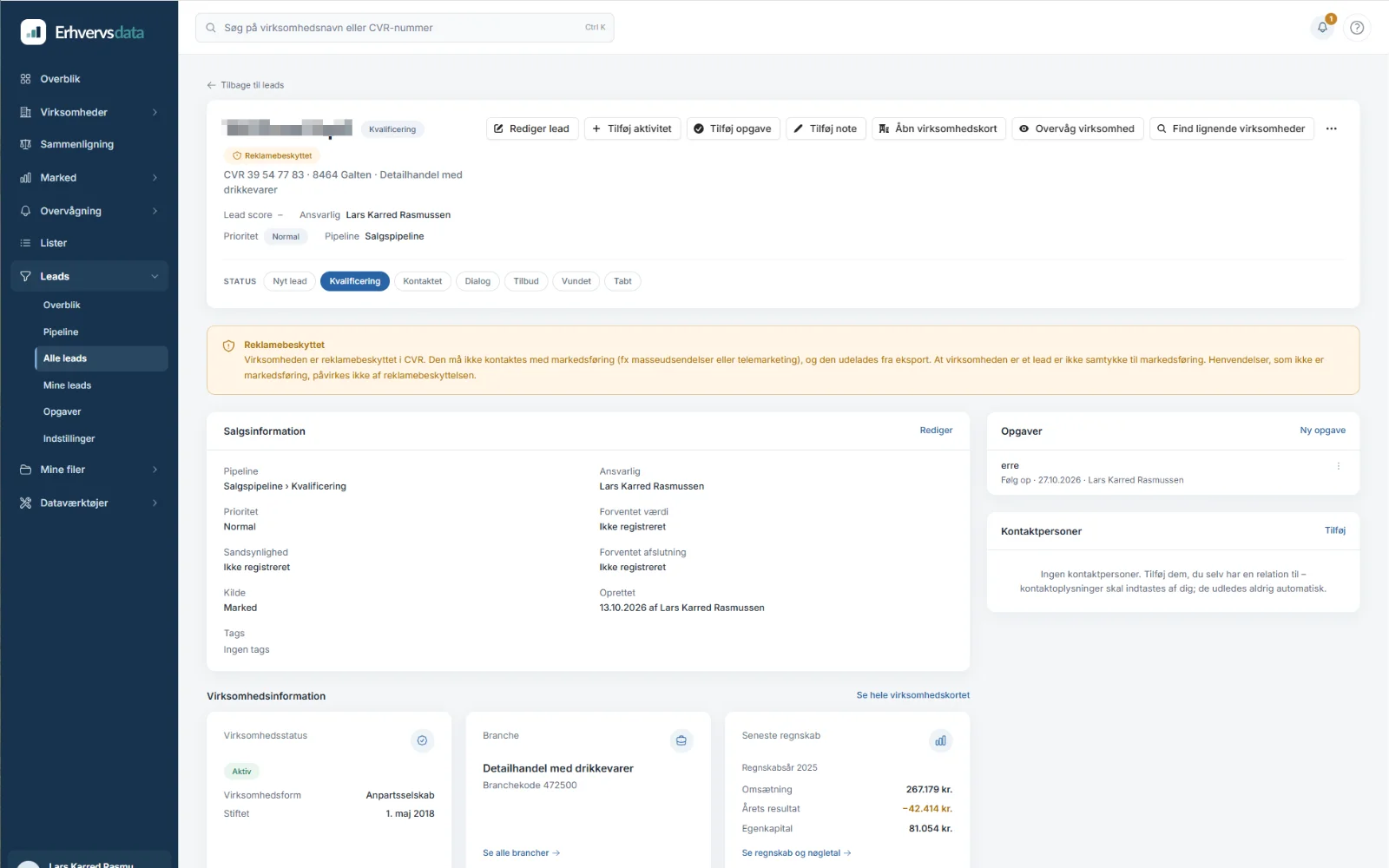Click the Seneste regnskab chart icon

(940, 740)
